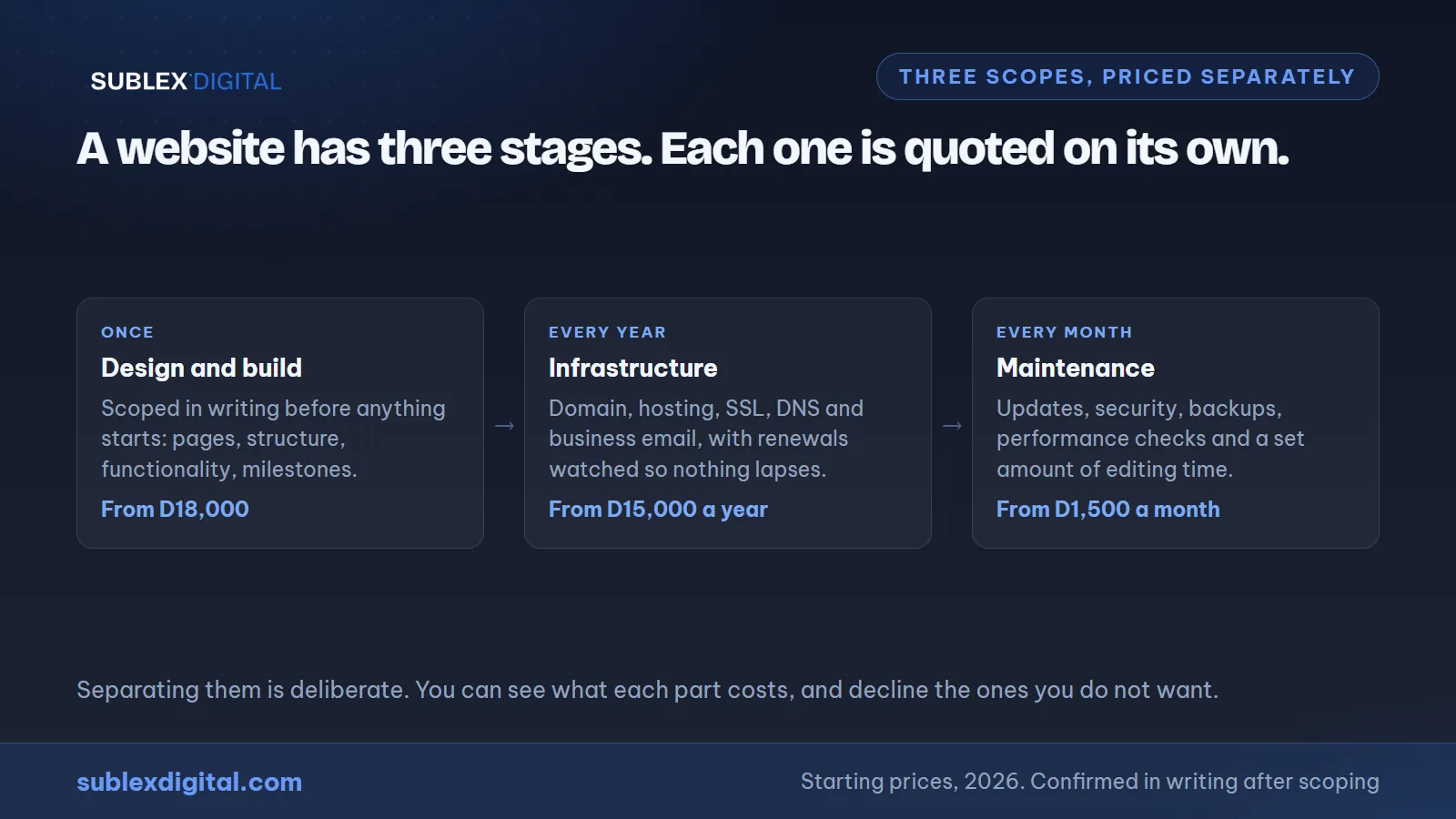Click the 'From D15,000 a year' price
1456x819 pixels.
658,509
